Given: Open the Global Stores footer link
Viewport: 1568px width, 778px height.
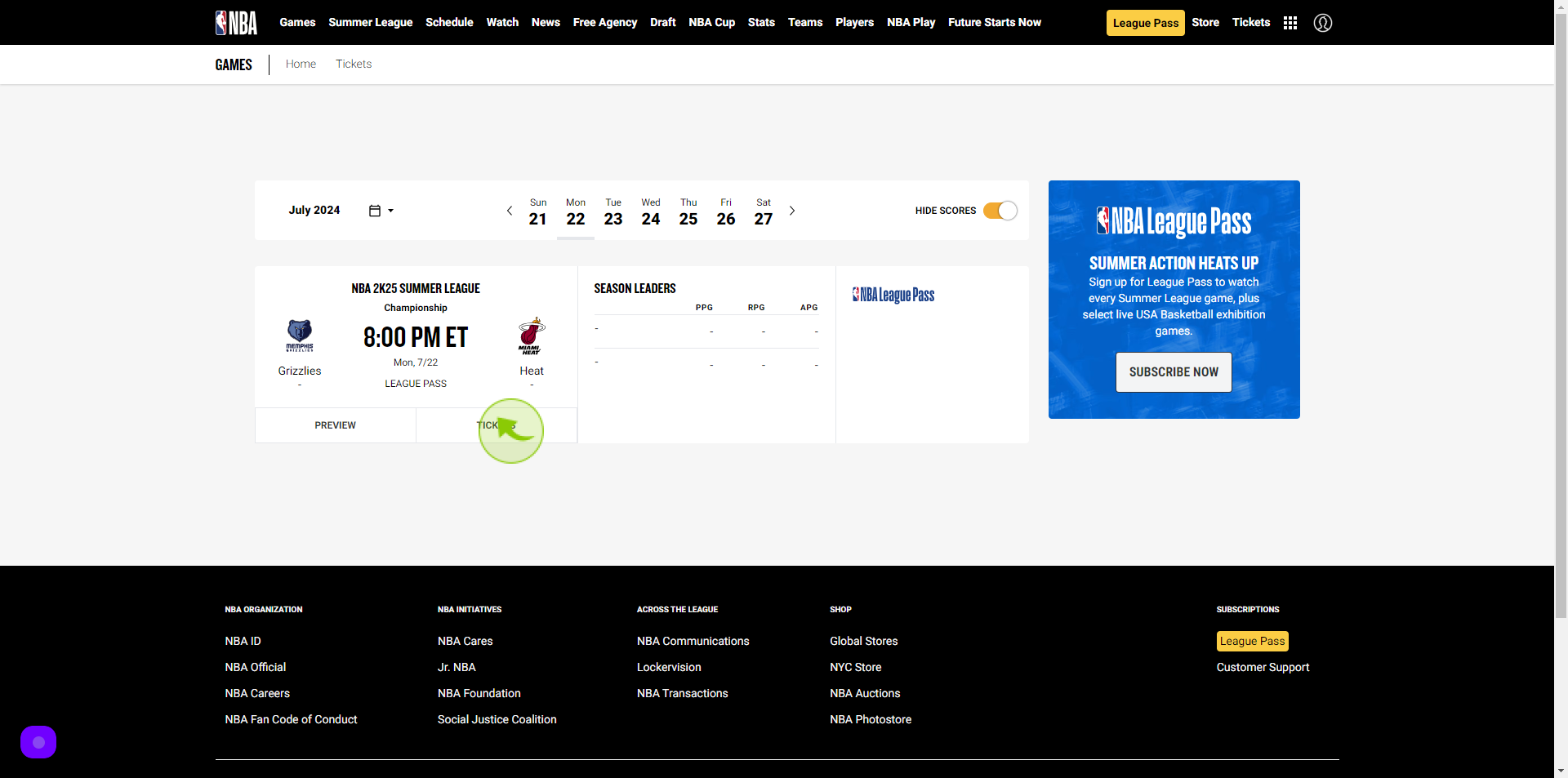Looking at the screenshot, I should pyautogui.click(x=864, y=641).
